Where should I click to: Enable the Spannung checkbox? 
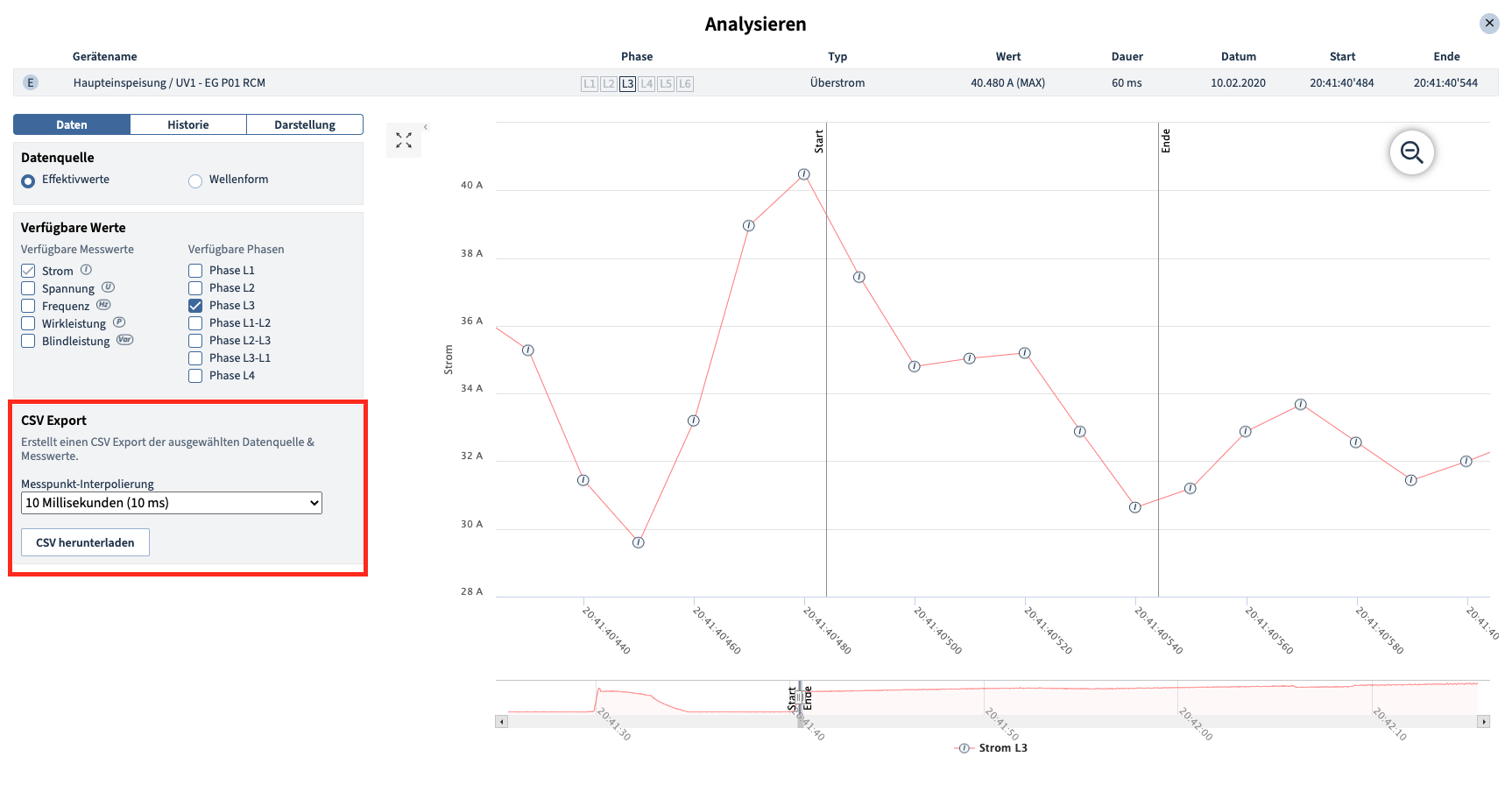28,288
